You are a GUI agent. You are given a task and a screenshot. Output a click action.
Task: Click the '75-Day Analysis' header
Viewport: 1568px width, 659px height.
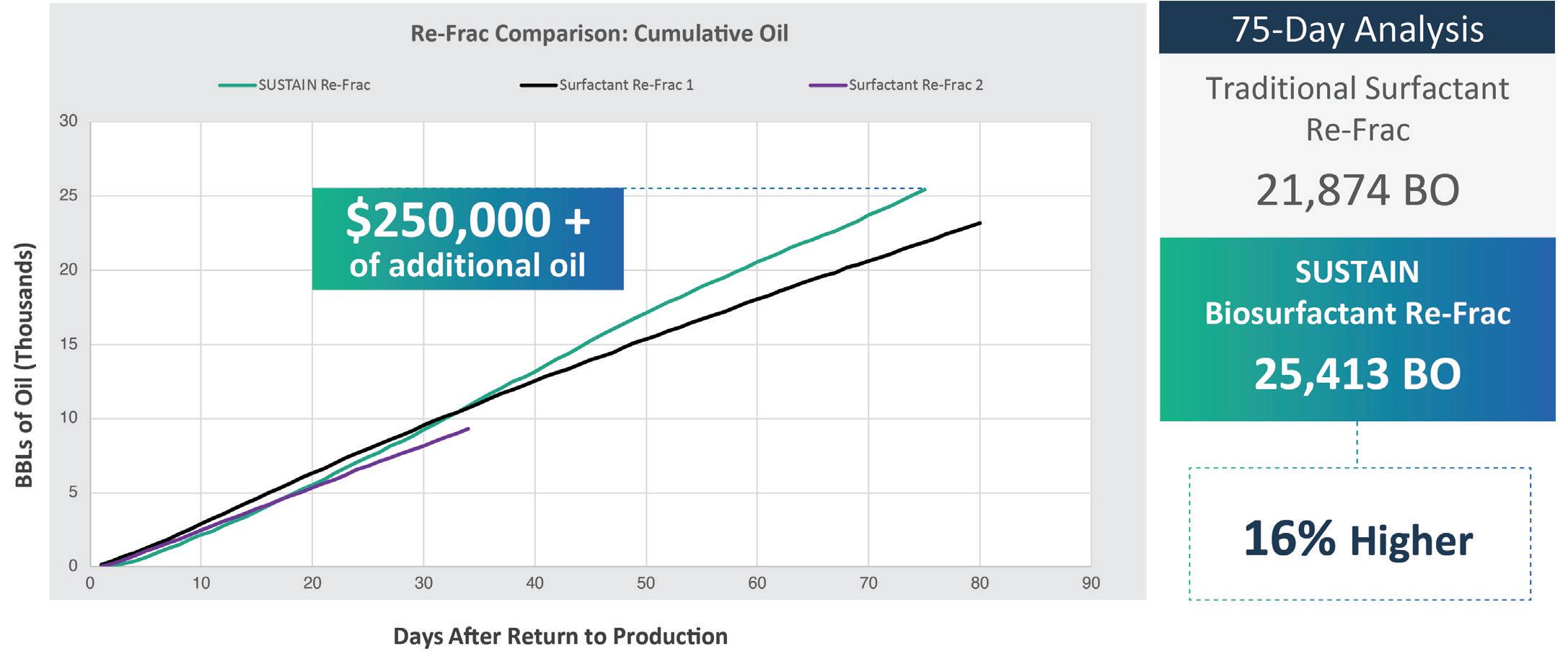click(x=1357, y=30)
